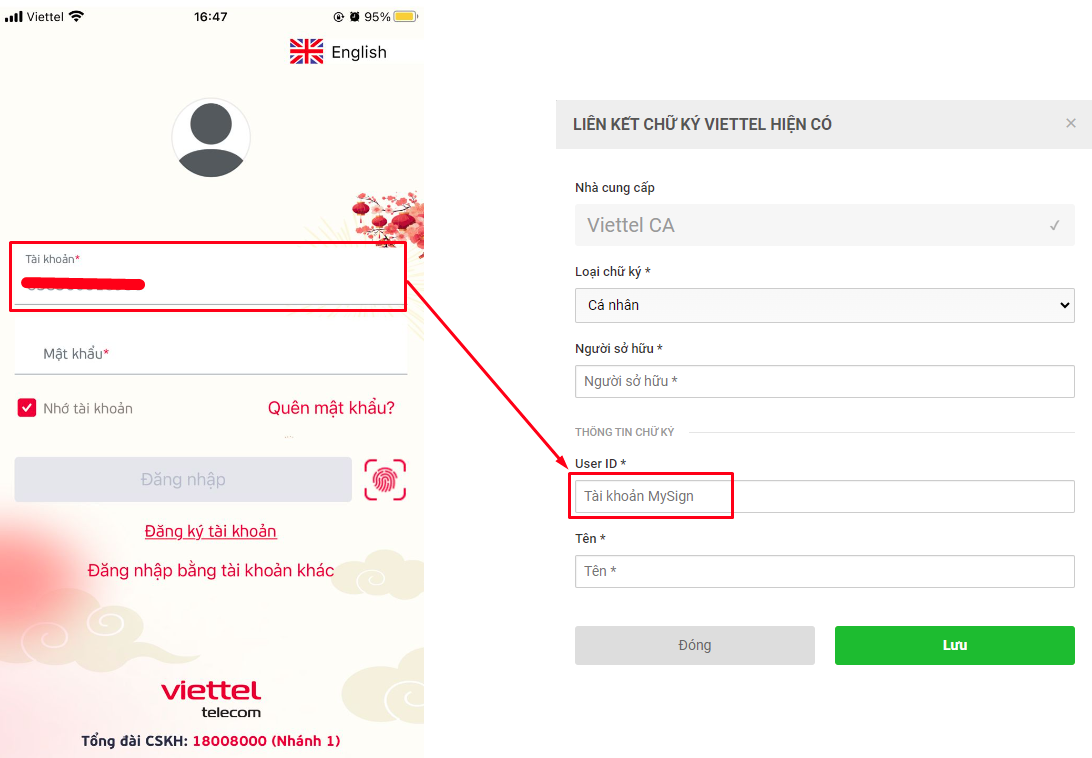This screenshot has width=1092, height=758.
Task: Open the Loại chữ ký dropdown
Action: tap(825, 305)
